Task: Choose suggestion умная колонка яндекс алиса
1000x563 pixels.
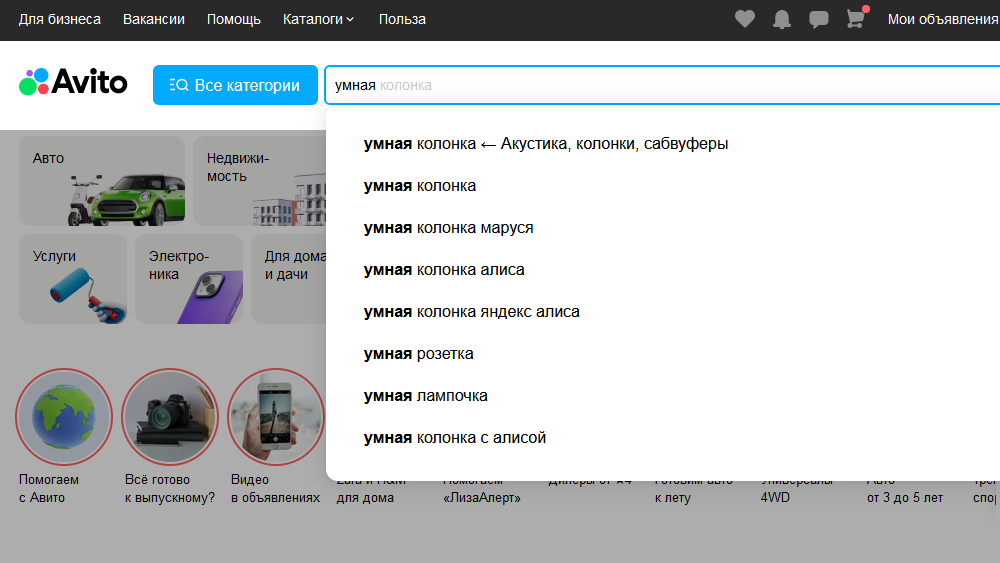Action: [x=471, y=312]
